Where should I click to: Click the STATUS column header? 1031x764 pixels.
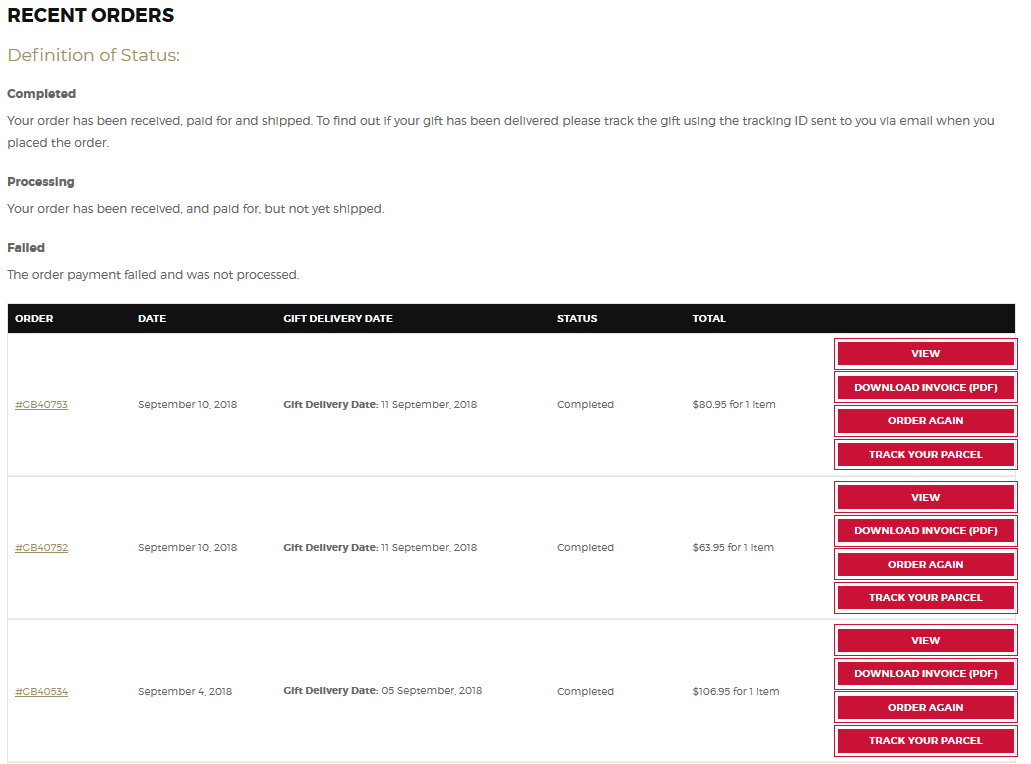click(x=577, y=318)
